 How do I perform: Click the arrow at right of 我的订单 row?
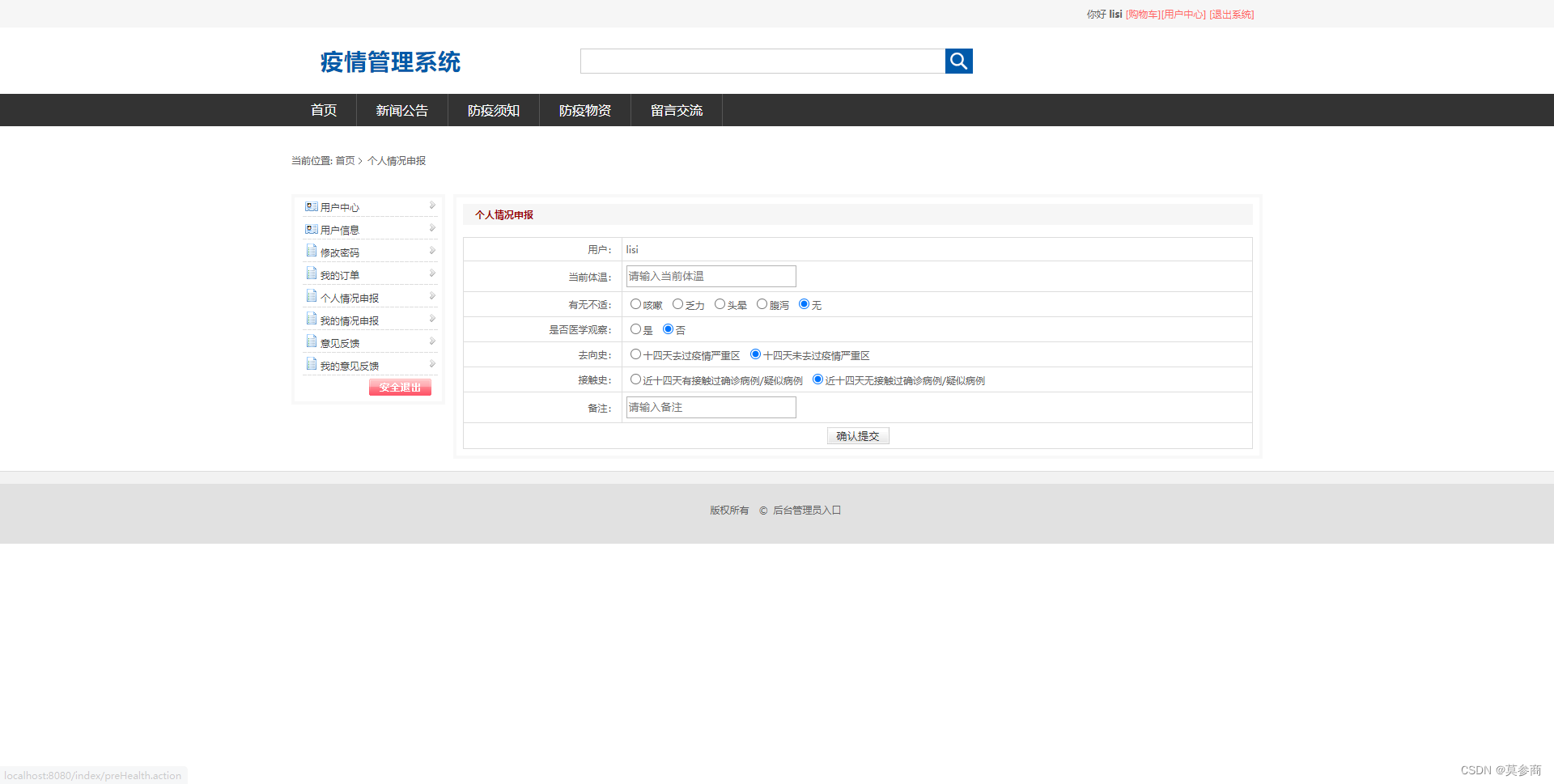(432, 273)
